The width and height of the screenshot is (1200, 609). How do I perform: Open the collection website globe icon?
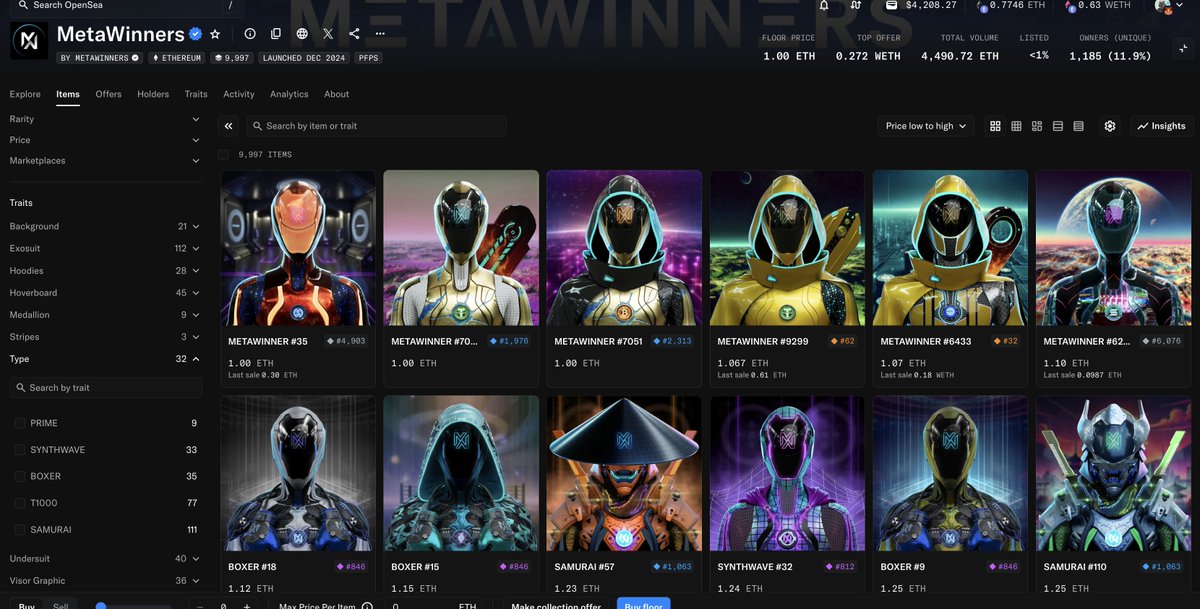tap(302, 34)
